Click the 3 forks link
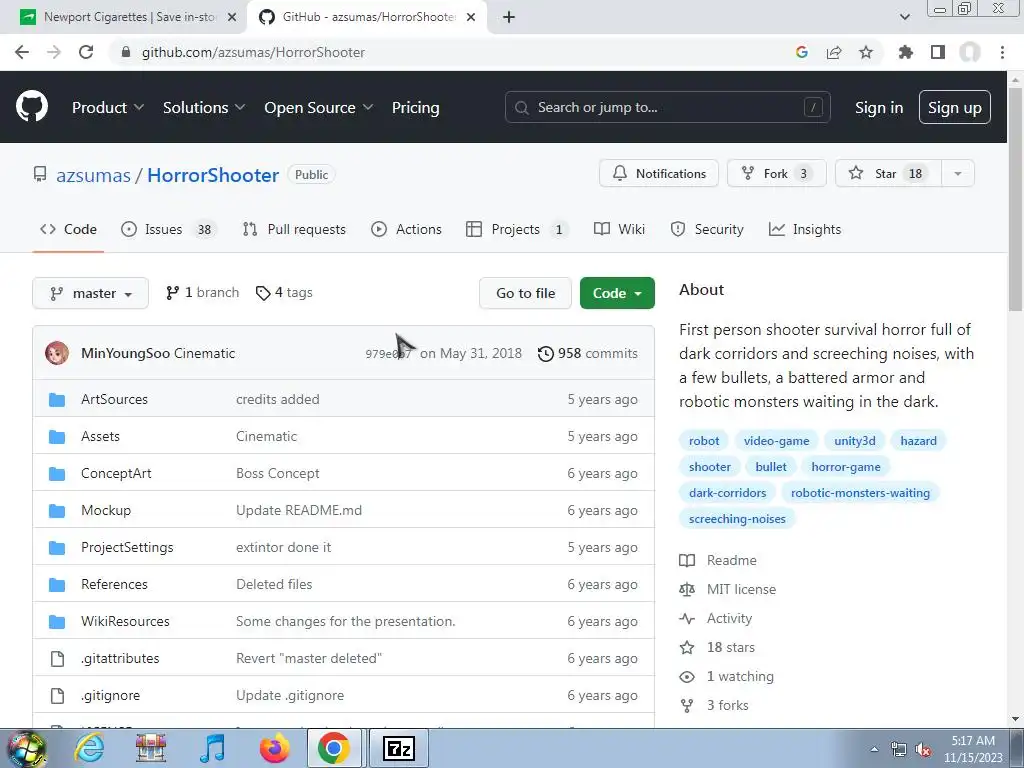Screen dimensions: 1024x768 (x=728, y=705)
